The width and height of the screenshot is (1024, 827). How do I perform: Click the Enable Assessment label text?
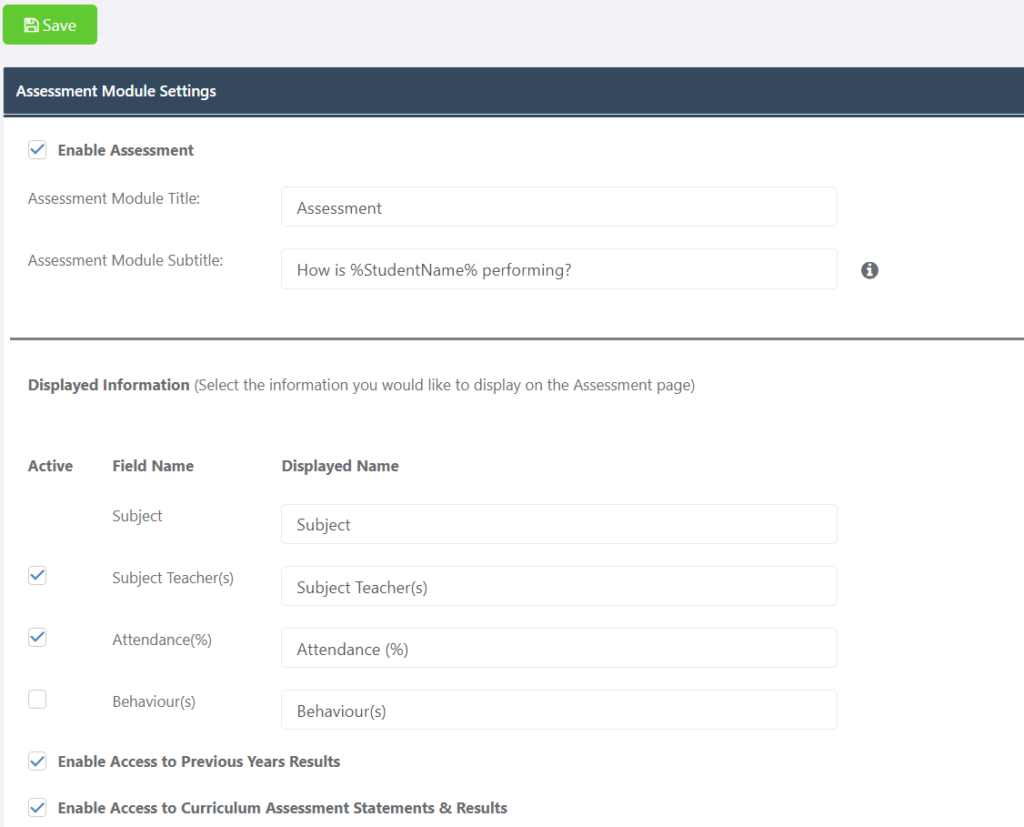pyautogui.click(x=125, y=150)
